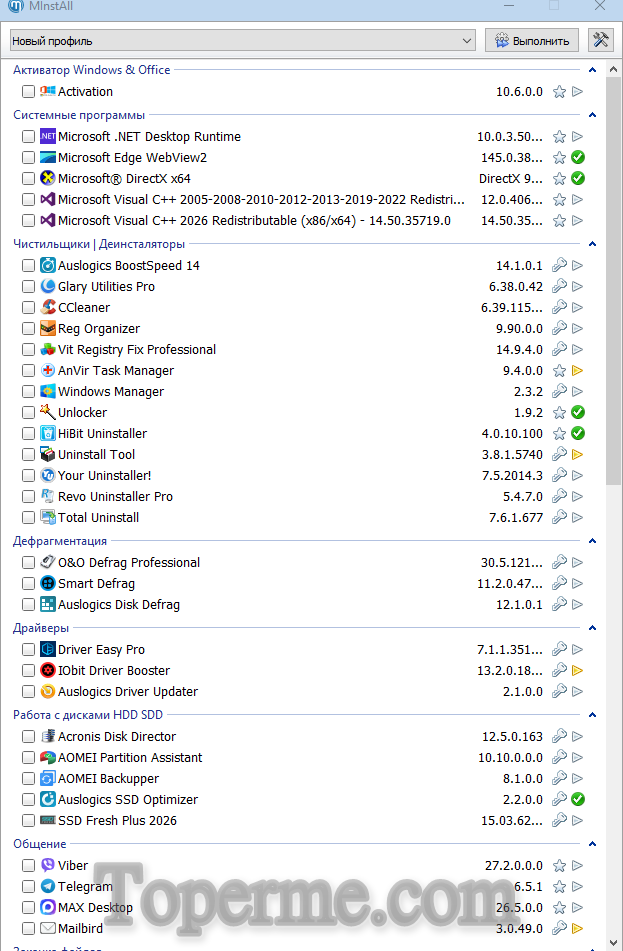This screenshot has height=951, width=623.
Task: Enable the Revo Uninstaller Pro checkbox
Action: pos(28,497)
